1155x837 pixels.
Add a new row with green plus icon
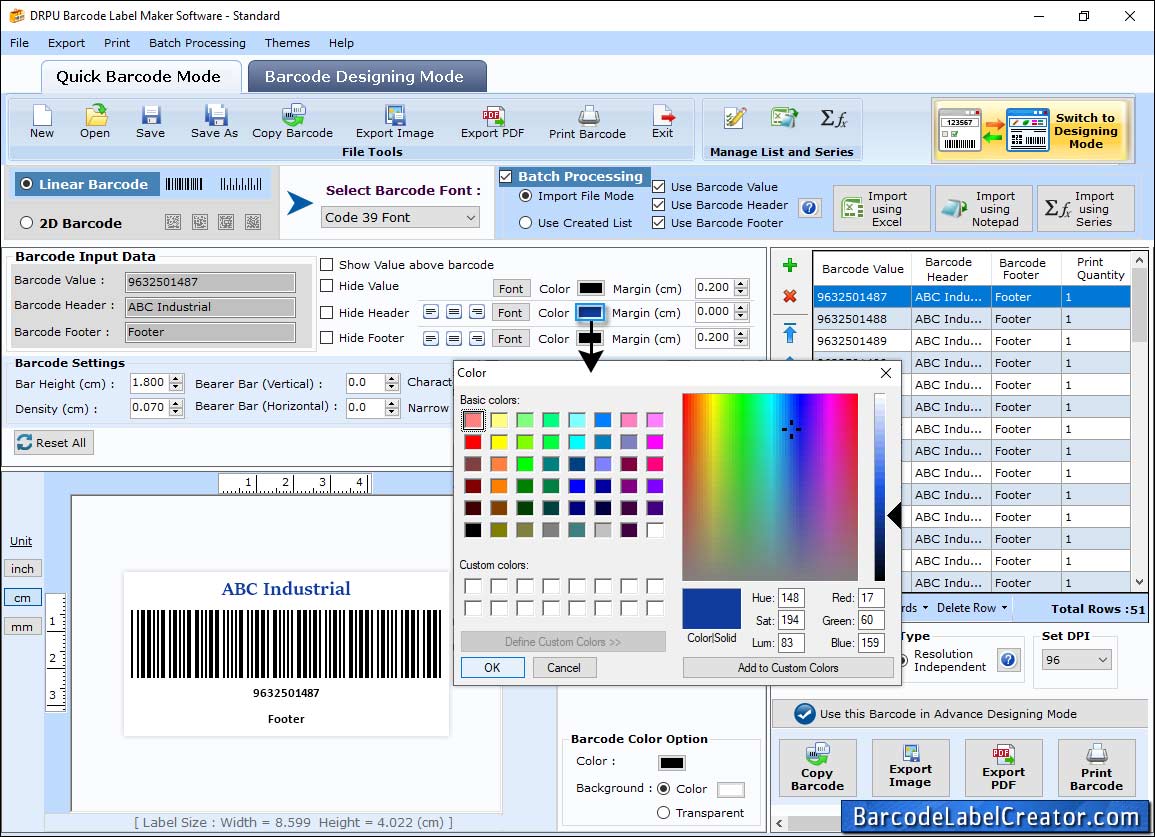(790, 265)
